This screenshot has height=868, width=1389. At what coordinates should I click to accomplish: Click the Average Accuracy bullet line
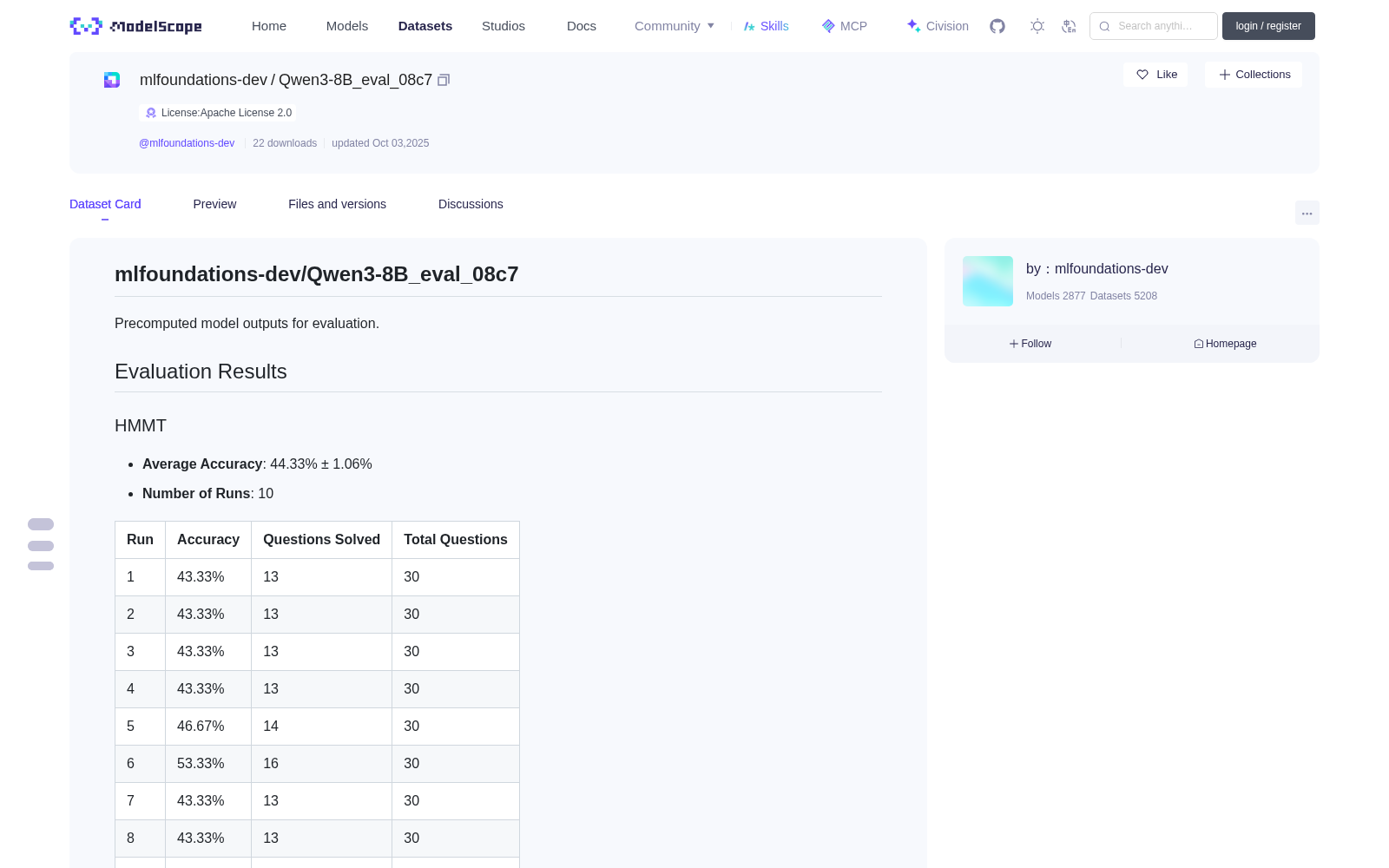pos(257,464)
